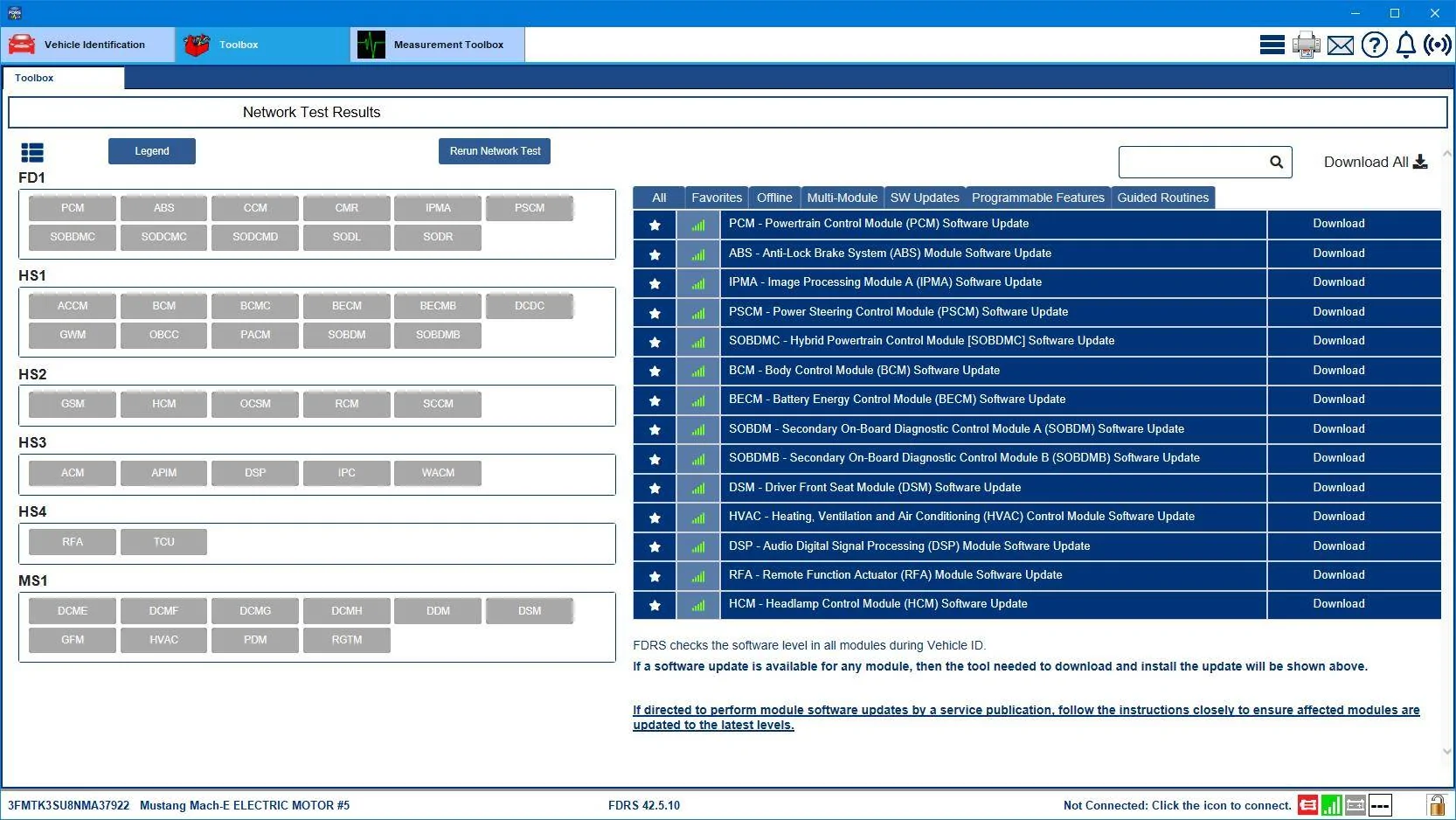Open the envelope mail icon
The height and width of the screenshot is (820, 1456).
point(1340,45)
